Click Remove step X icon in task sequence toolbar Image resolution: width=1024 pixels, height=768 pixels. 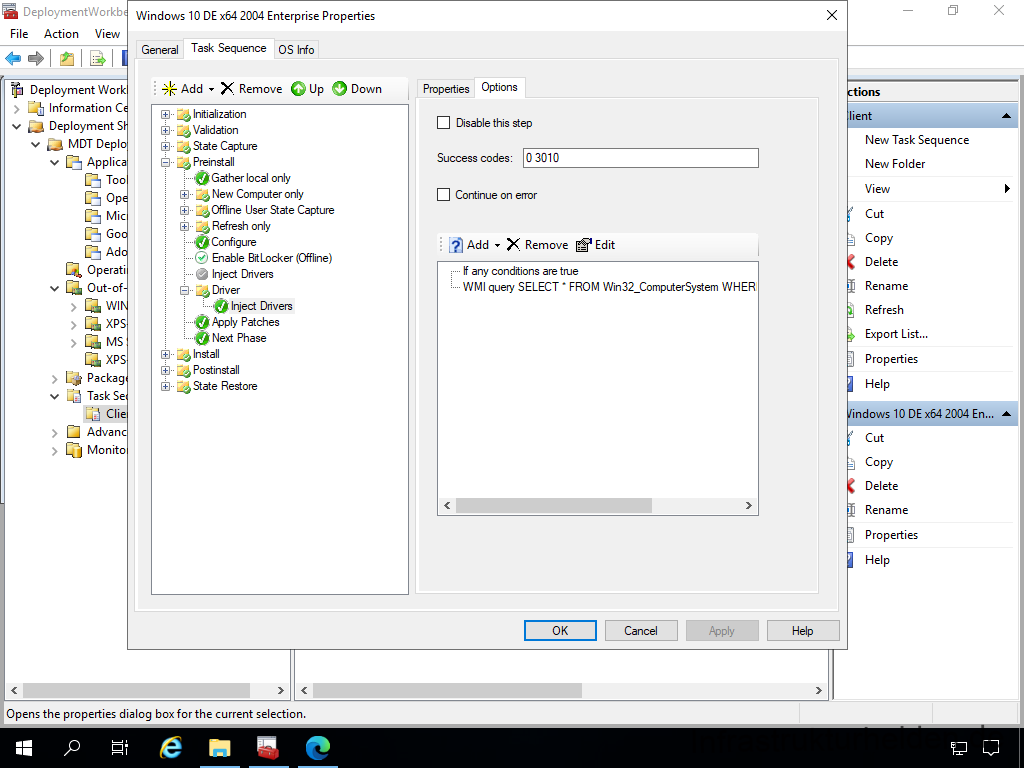227,89
